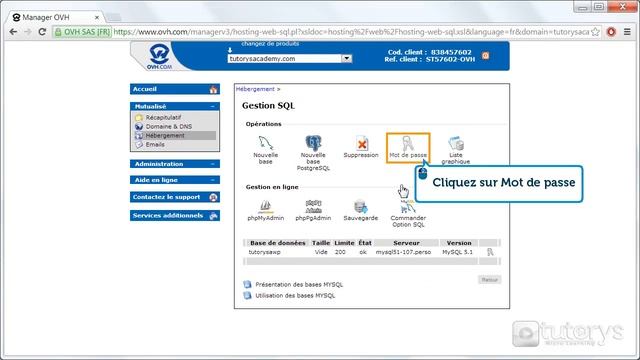This screenshot has height=360, width=640.
Task: Open Utilisation des bases MYSQL link
Action: click(x=295, y=296)
